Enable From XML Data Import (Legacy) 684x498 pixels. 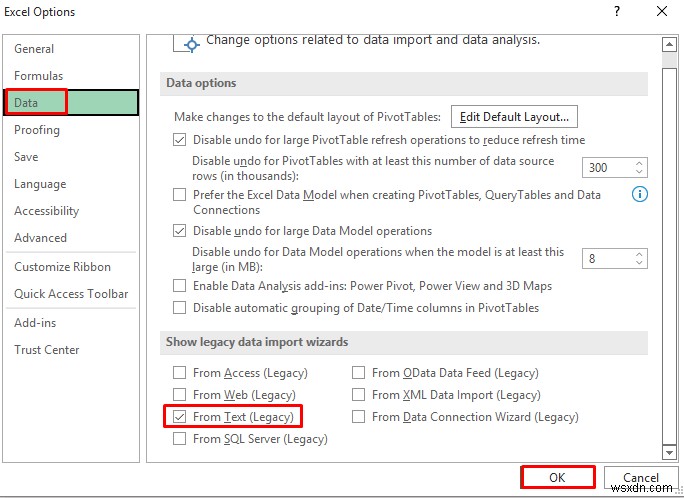tap(359, 395)
